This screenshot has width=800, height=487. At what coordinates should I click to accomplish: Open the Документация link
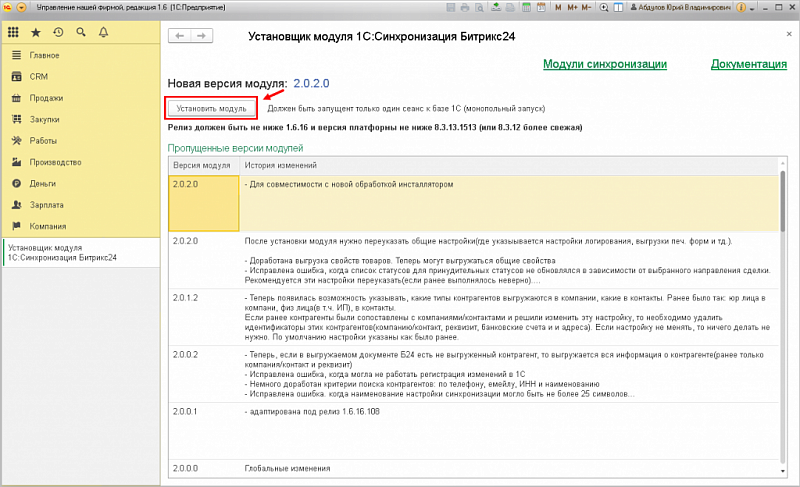click(x=748, y=64)
